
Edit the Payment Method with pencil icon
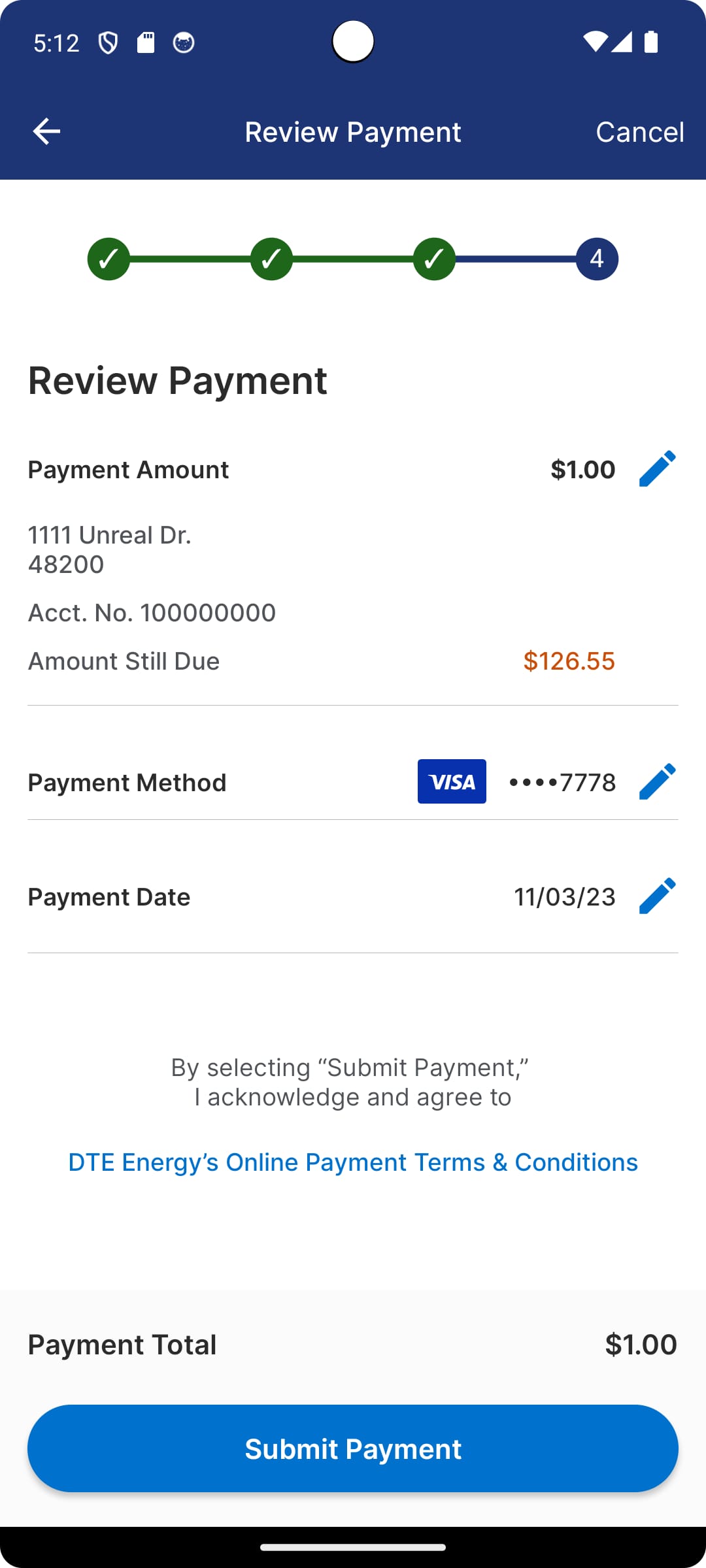click(657, 781)
